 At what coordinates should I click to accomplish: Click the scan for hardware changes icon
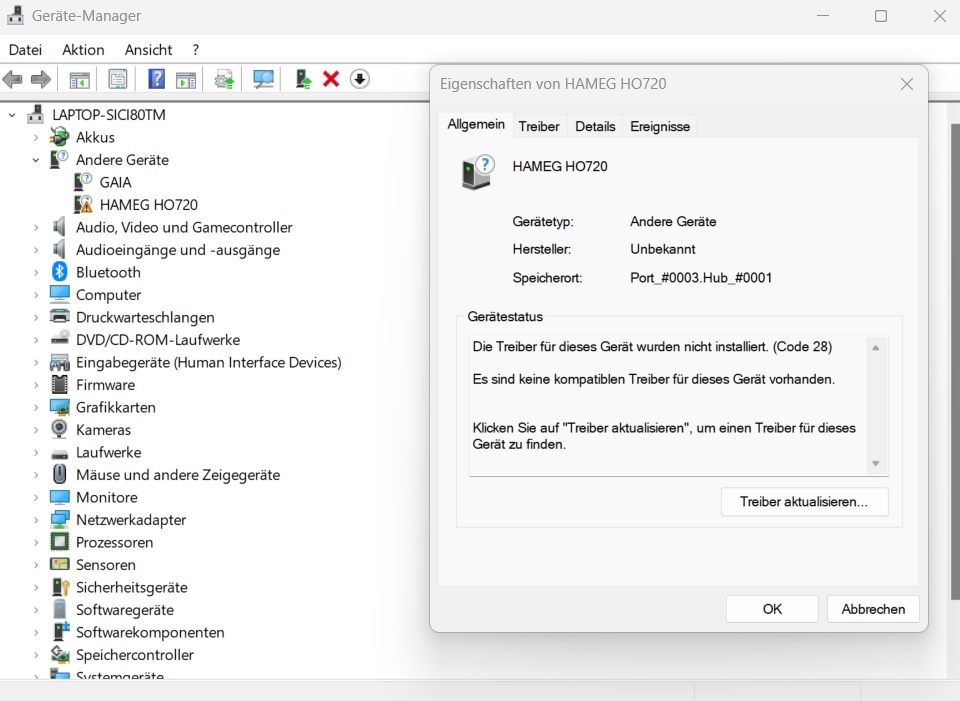click(x=264, y=79)
